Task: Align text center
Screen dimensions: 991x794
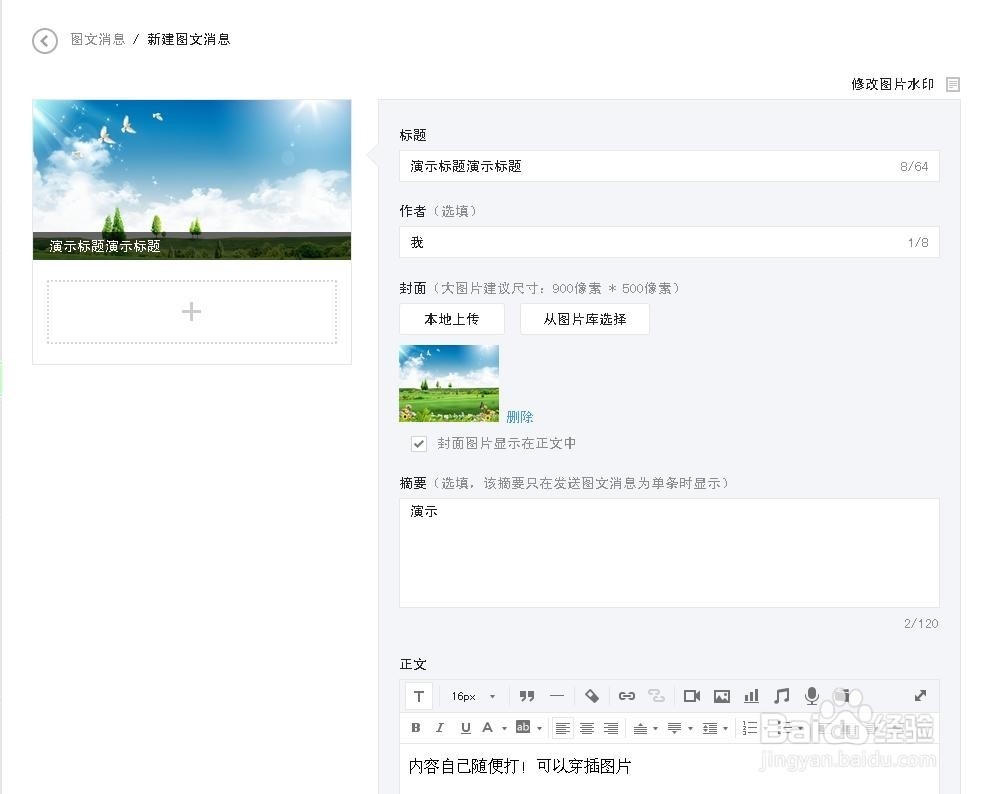Action: [587, 728]
